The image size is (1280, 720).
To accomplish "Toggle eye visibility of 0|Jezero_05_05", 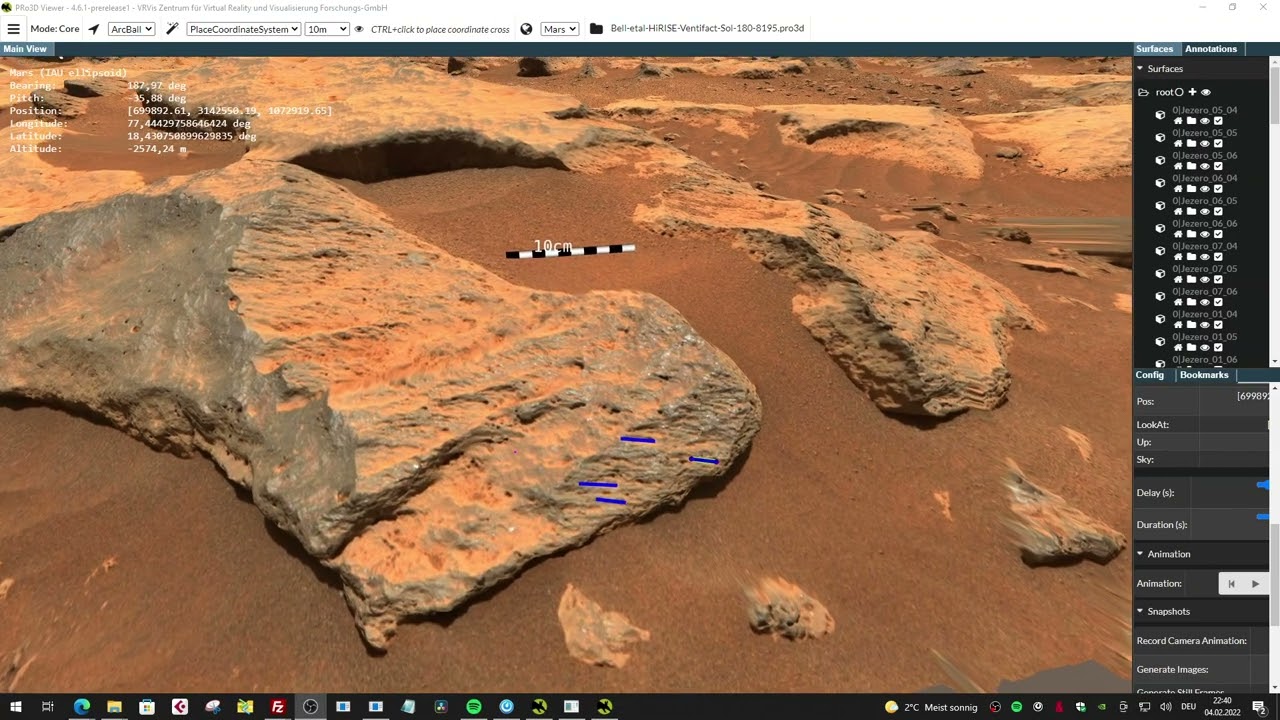I will point(1204,143).
